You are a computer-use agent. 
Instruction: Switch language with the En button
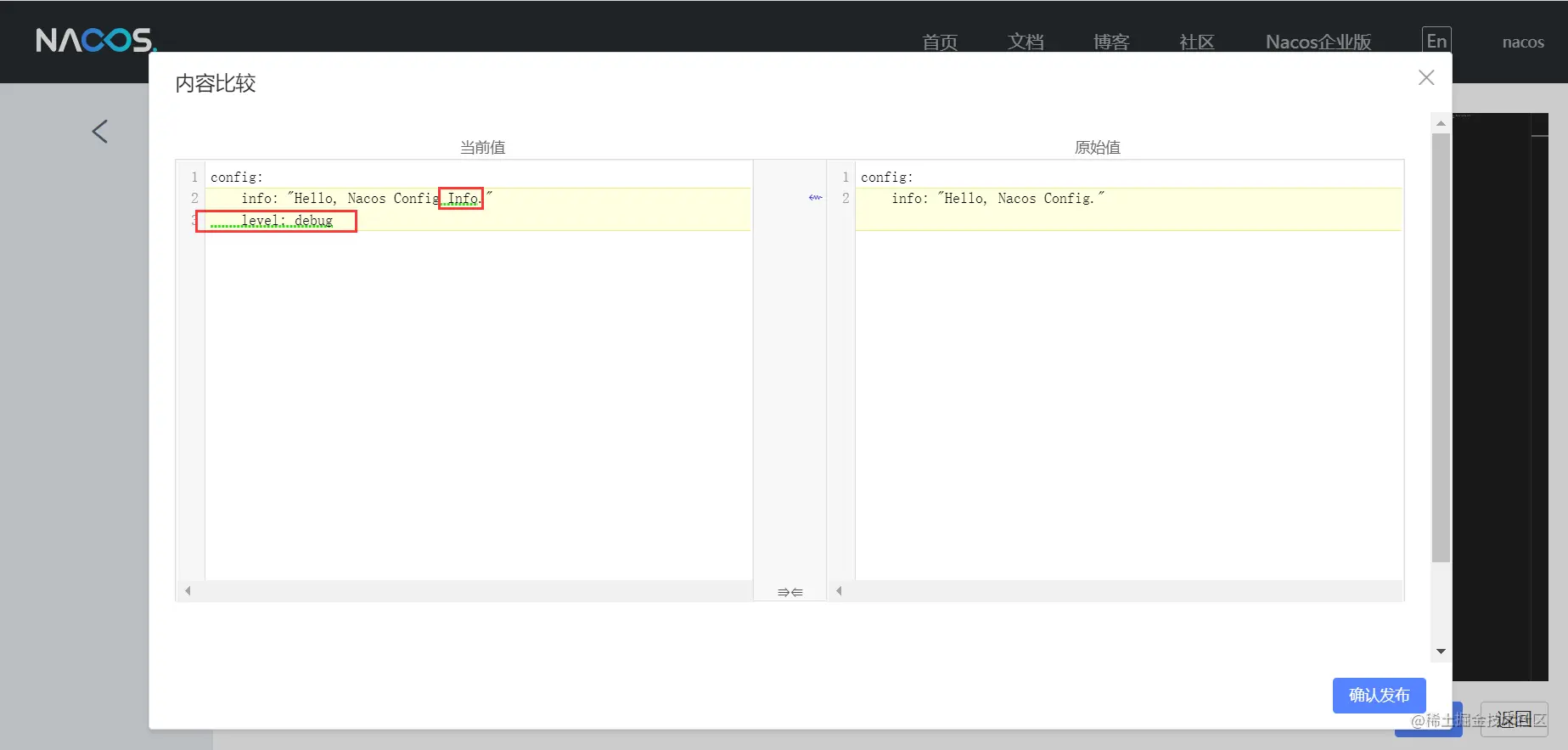pyautogui.click(x=1436, y=41)
